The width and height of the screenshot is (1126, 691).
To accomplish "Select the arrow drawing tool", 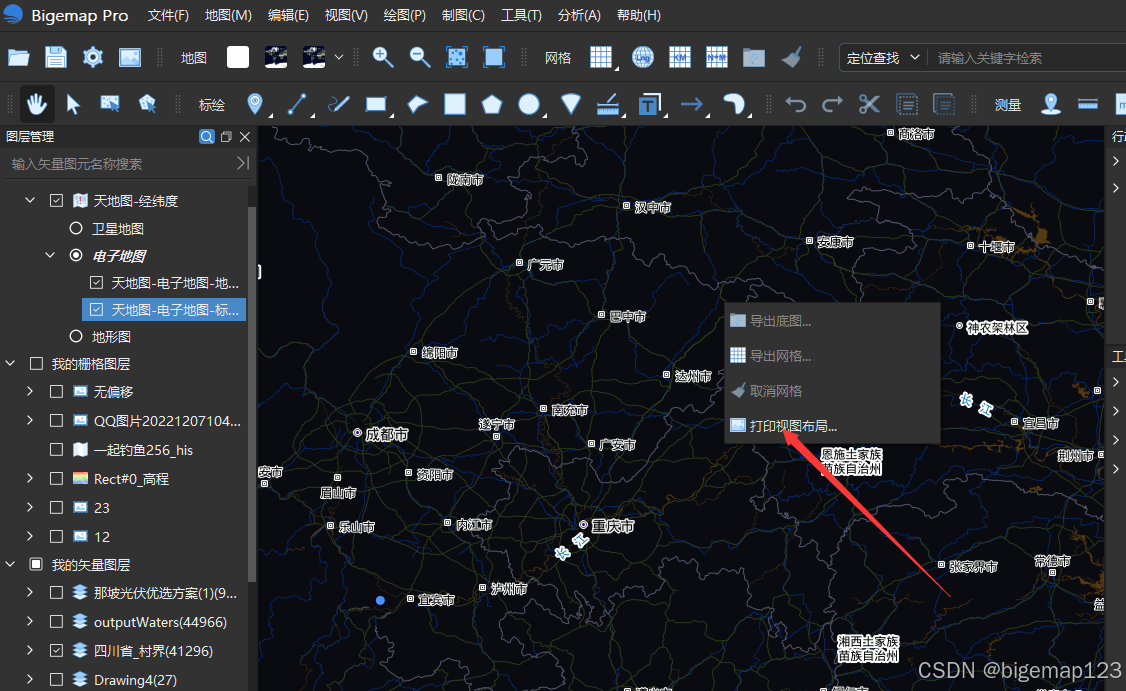I will pos(692,104).
